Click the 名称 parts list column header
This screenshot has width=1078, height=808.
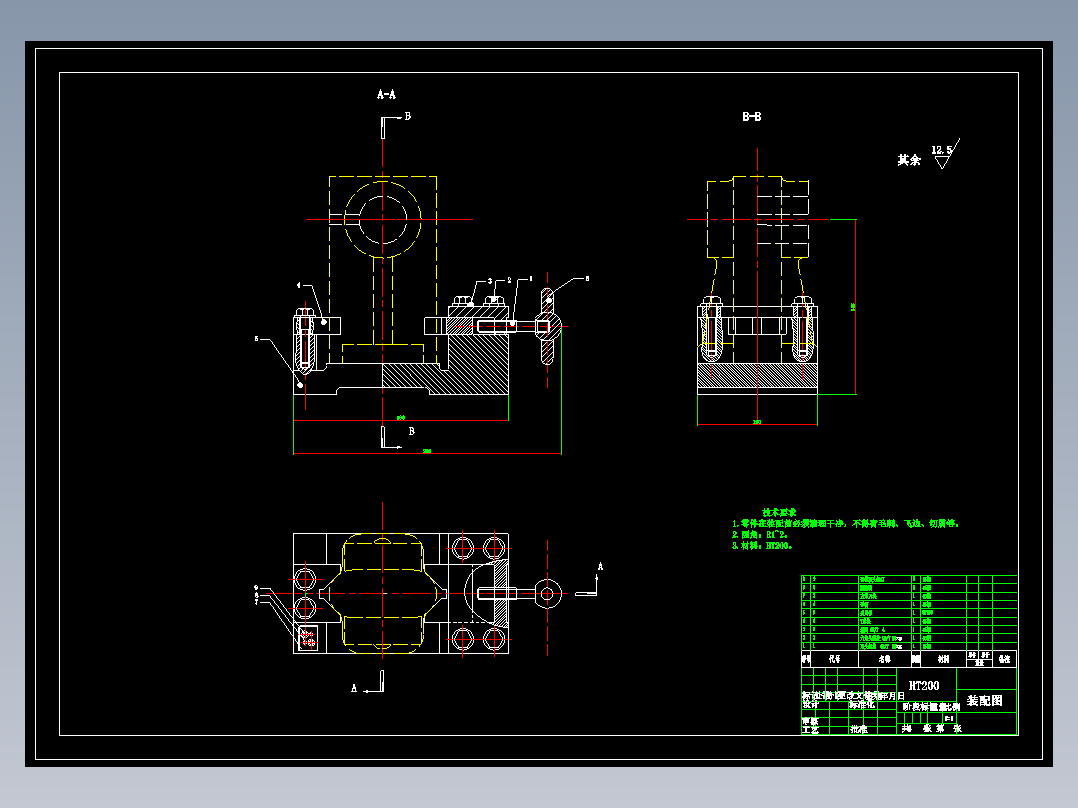(x=884, y=659)
